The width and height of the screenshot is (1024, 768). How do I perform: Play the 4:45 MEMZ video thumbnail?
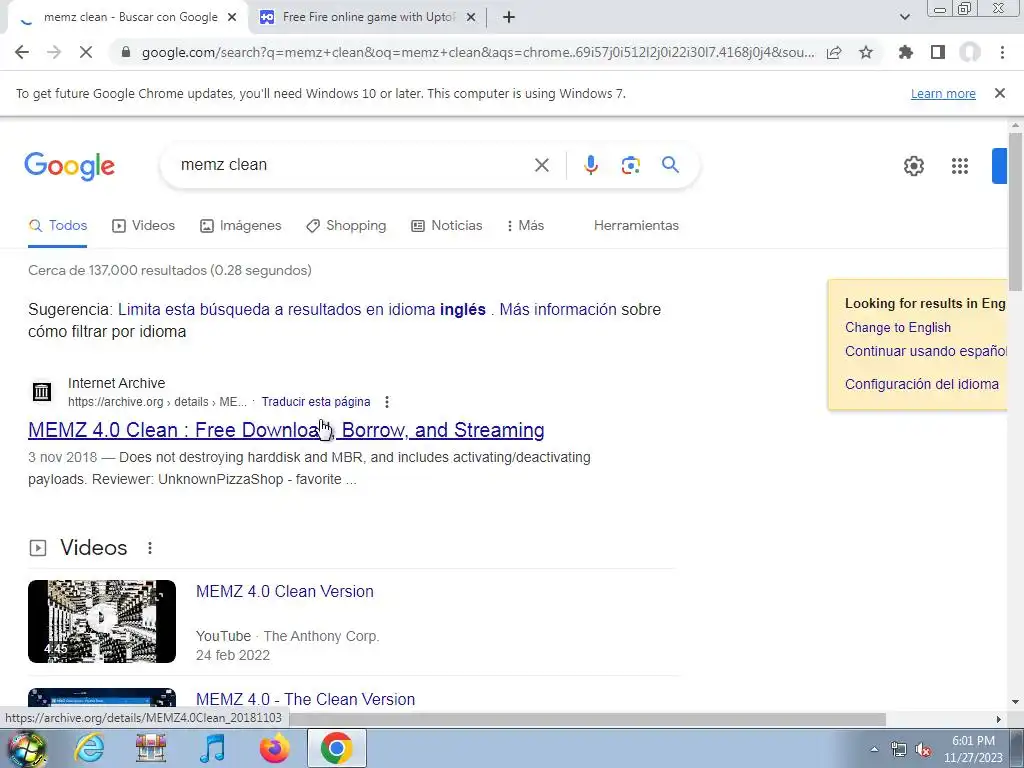click(x=102, y=621)
